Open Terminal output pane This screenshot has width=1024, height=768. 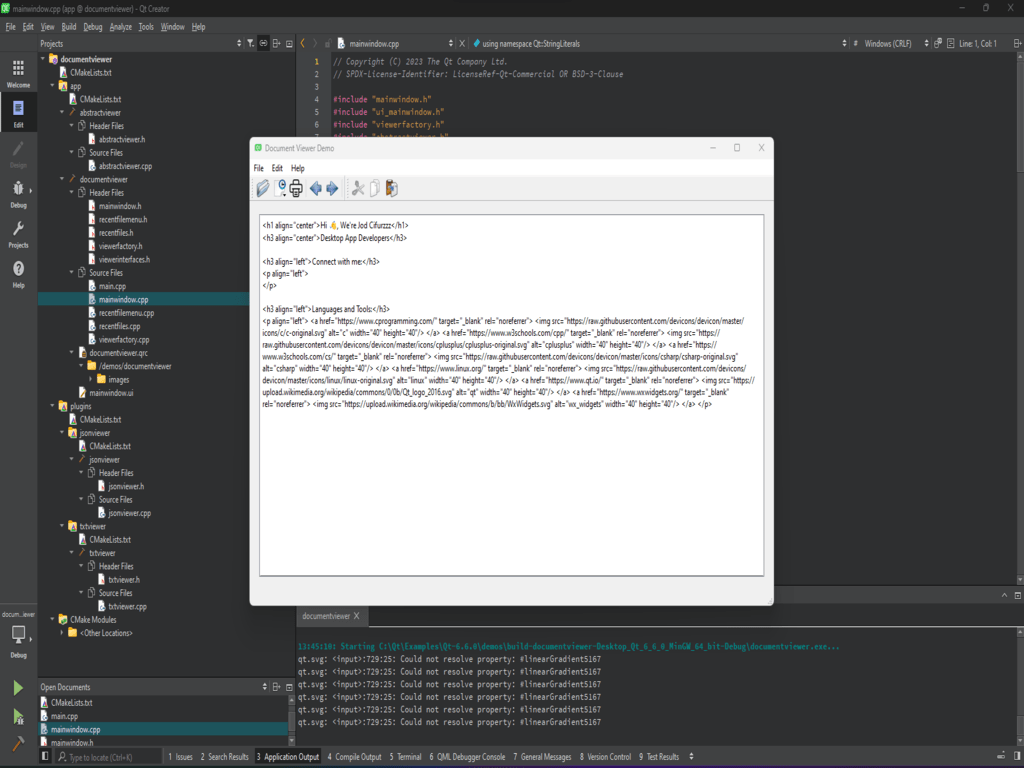[x=406, y=756]
